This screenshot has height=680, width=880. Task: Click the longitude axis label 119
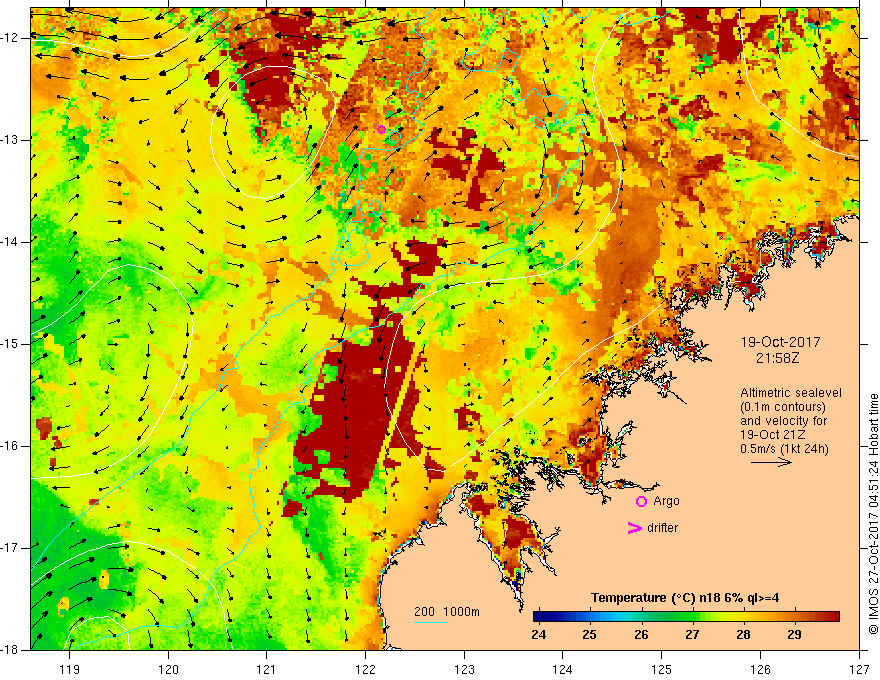click(70, 669)
